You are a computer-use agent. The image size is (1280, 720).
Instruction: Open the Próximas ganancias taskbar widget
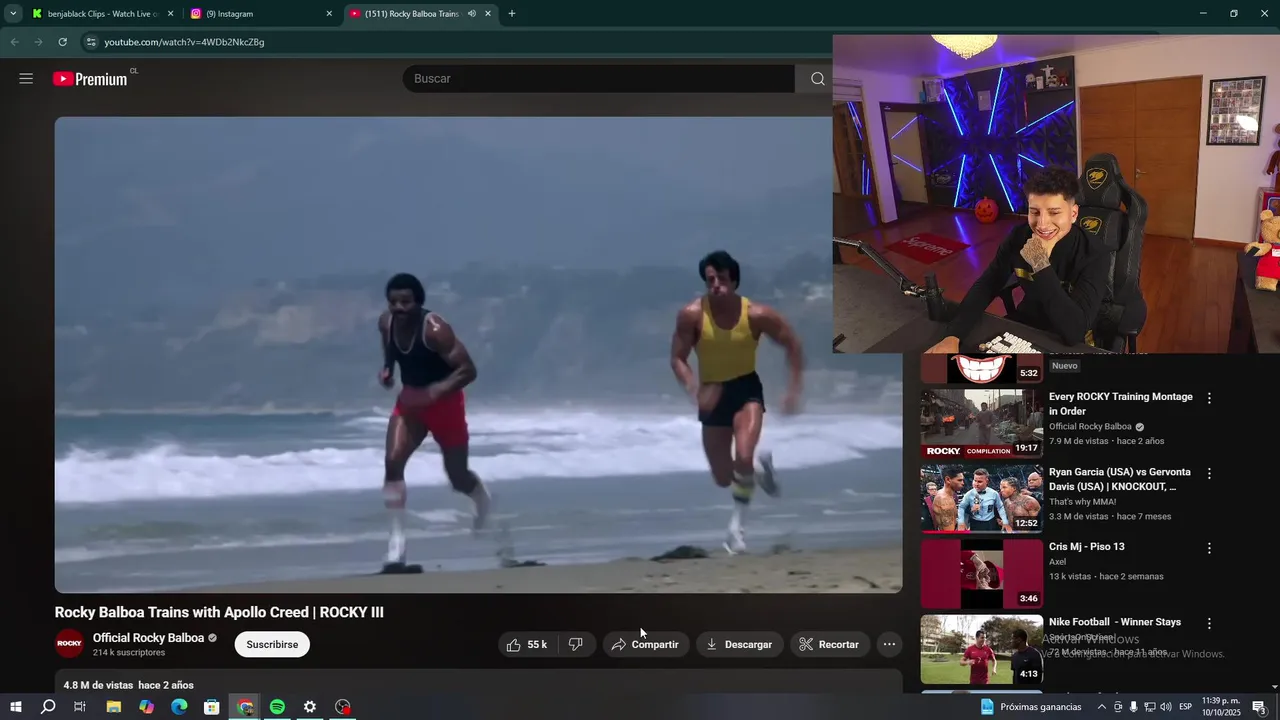[1031, 707]
